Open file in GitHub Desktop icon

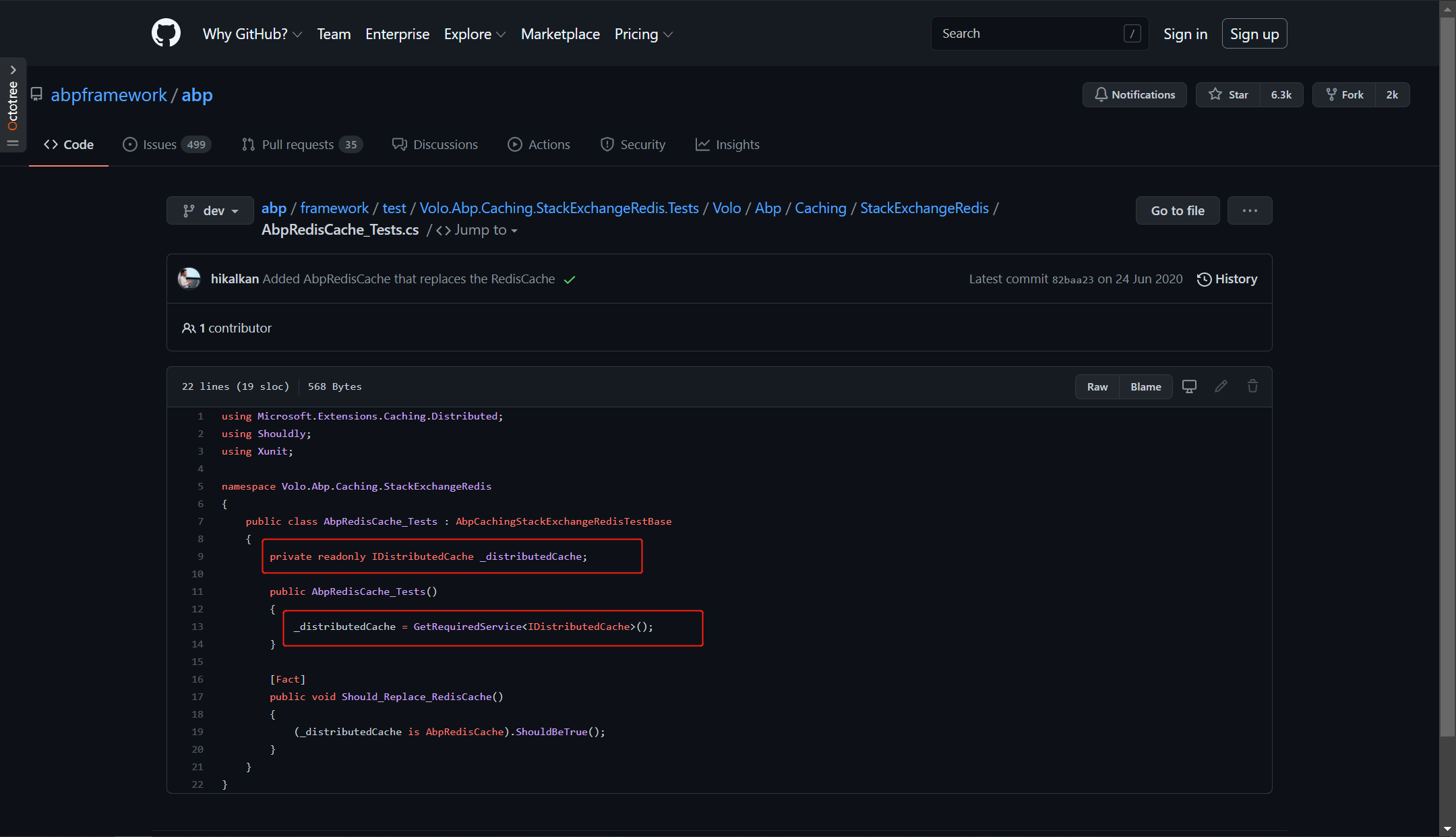1189,386
